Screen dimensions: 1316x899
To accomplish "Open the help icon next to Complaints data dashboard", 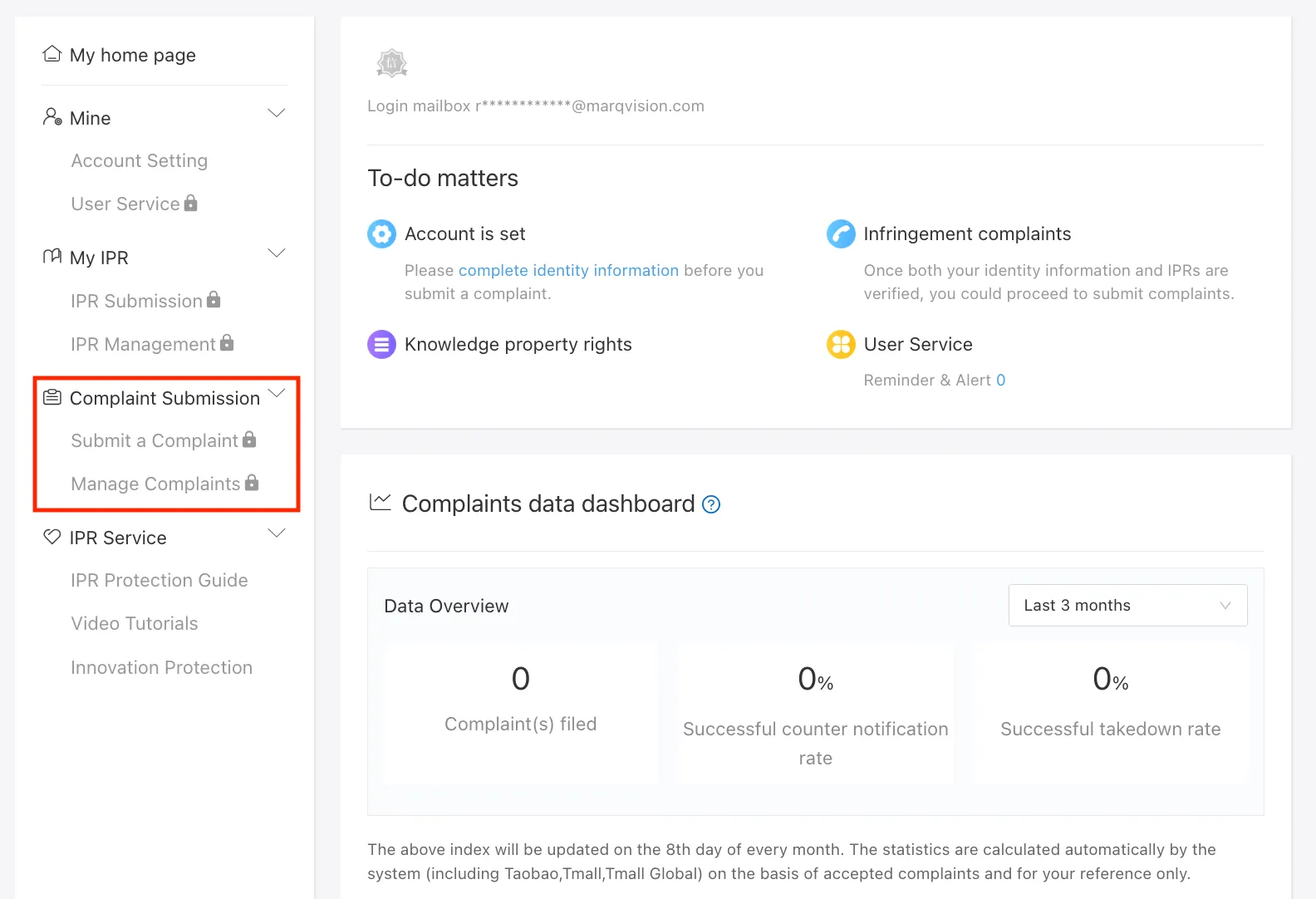I will click(711, 504).
